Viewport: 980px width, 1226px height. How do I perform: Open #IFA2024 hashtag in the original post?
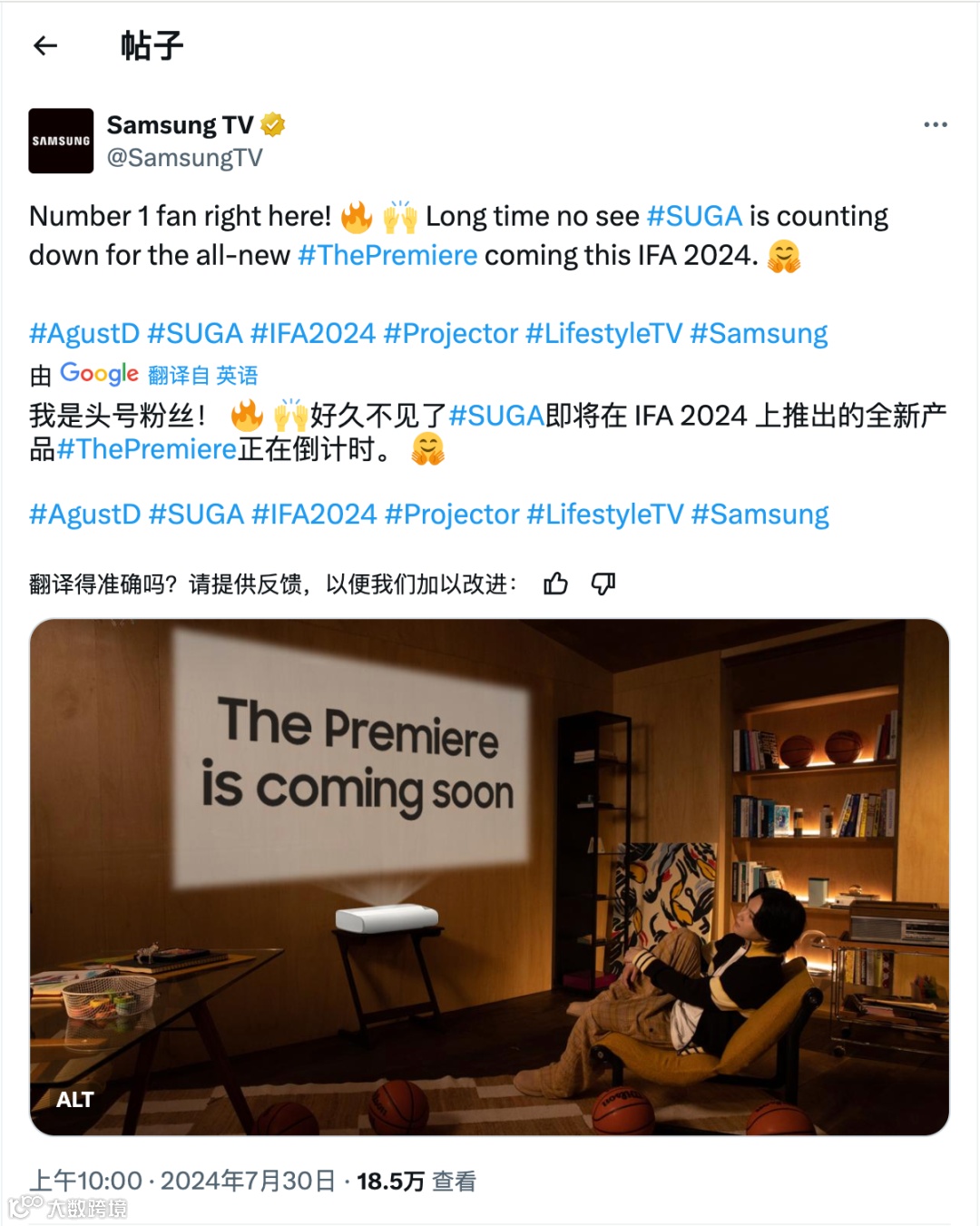tap(313, 333)
